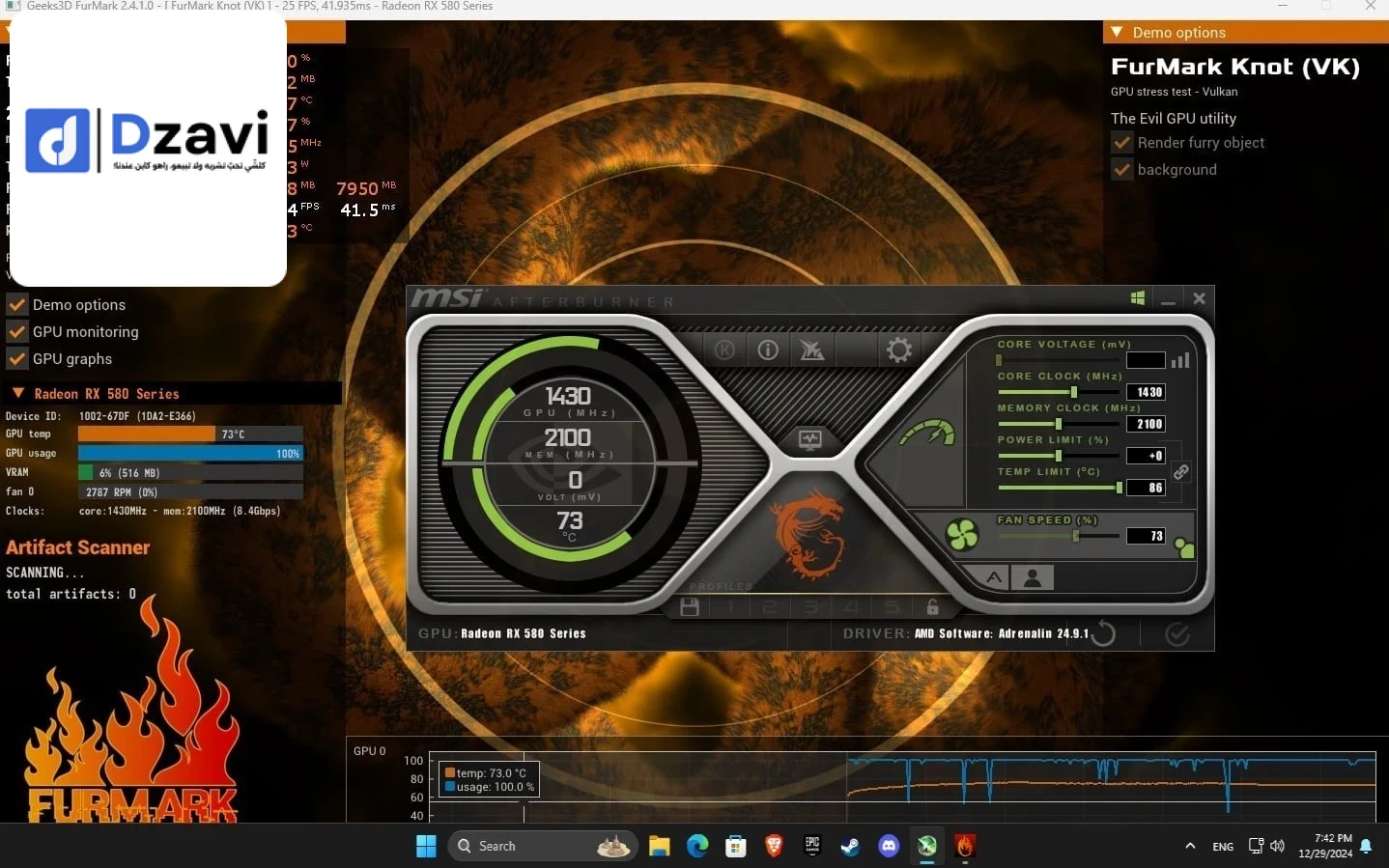Click the overclock speedometer icon
This screenshot has height=868, width=1389.
[x=927, y=434]
